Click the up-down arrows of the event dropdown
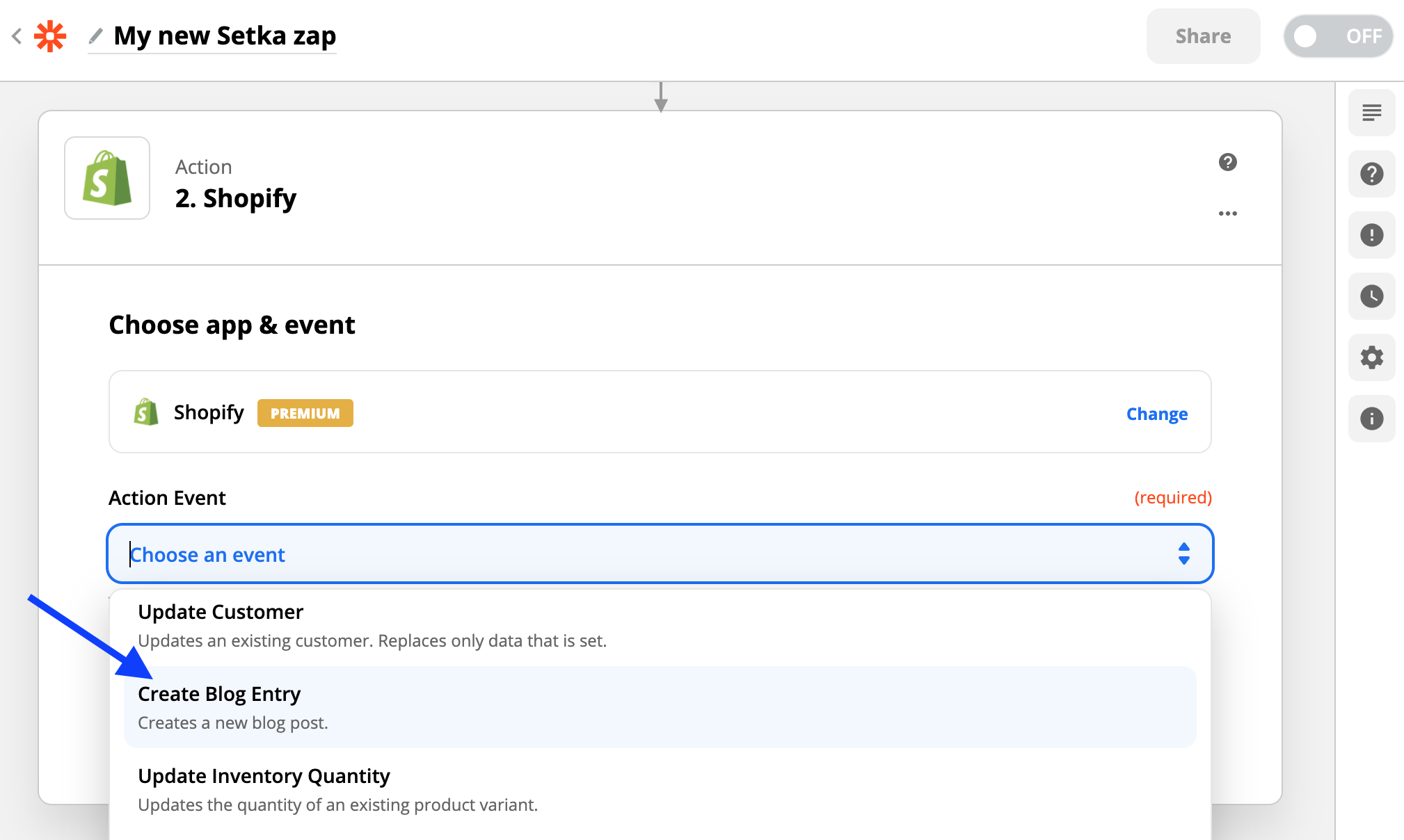Screen dimensions: 1404x840 click(1183, 554)
